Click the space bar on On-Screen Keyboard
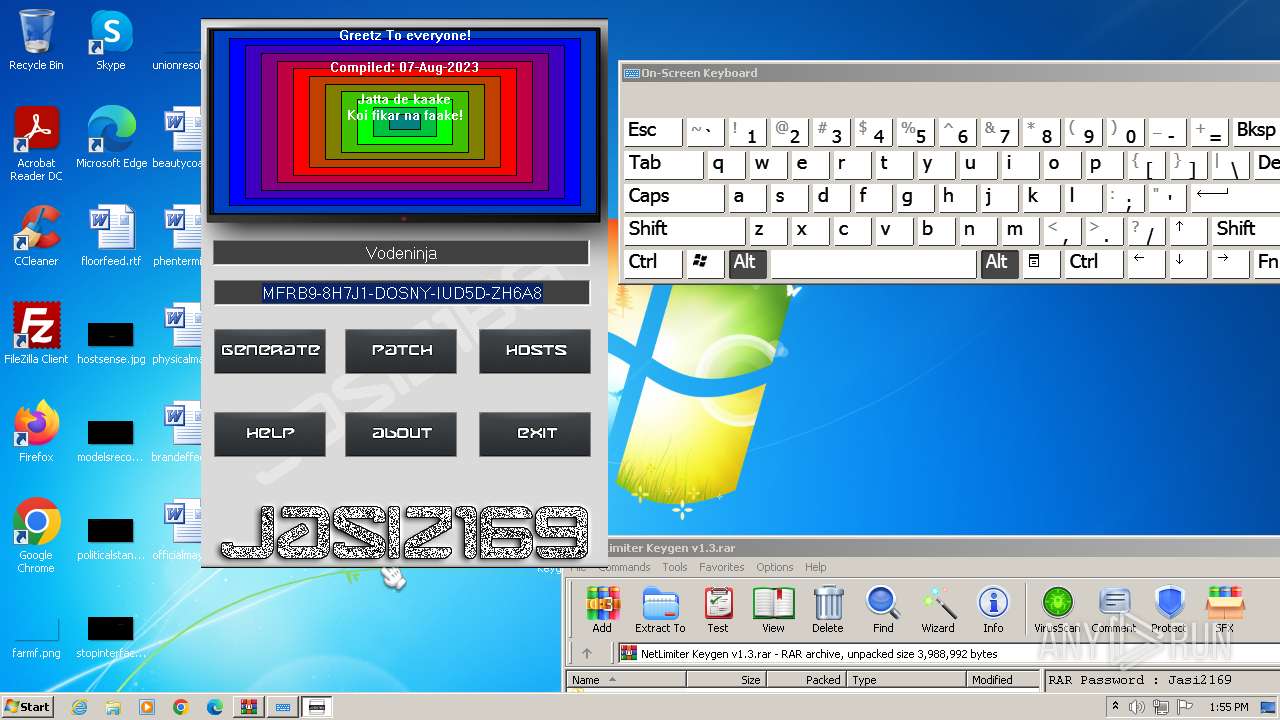 click(x=873, y=263)
